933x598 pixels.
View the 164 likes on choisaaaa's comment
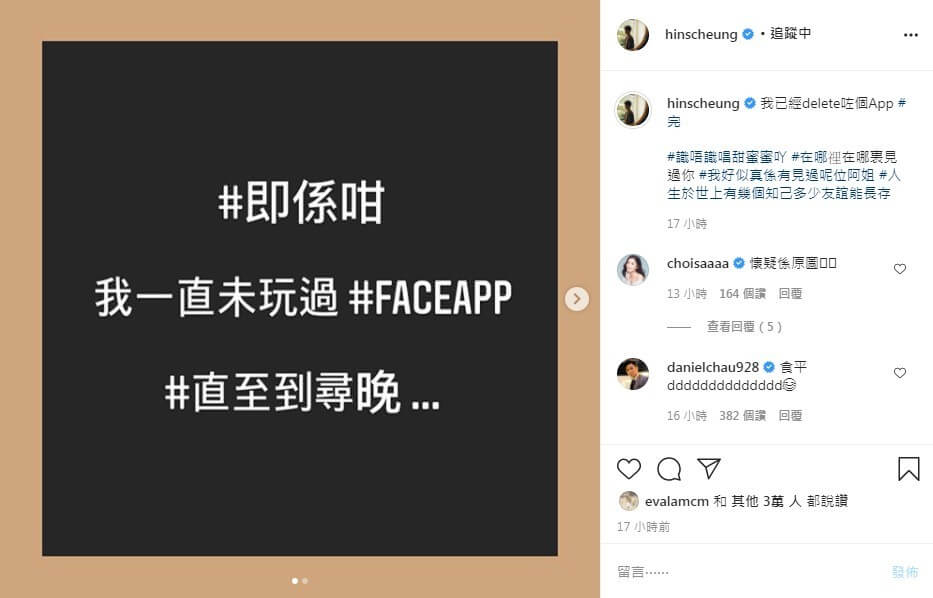click(742, 294)
